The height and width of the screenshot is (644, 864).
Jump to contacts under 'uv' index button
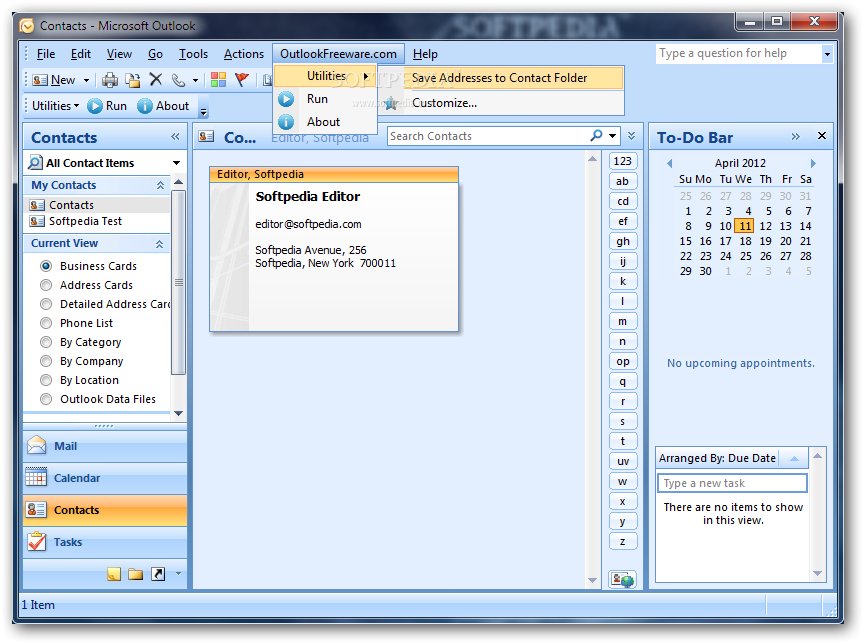tap(623, 462)
